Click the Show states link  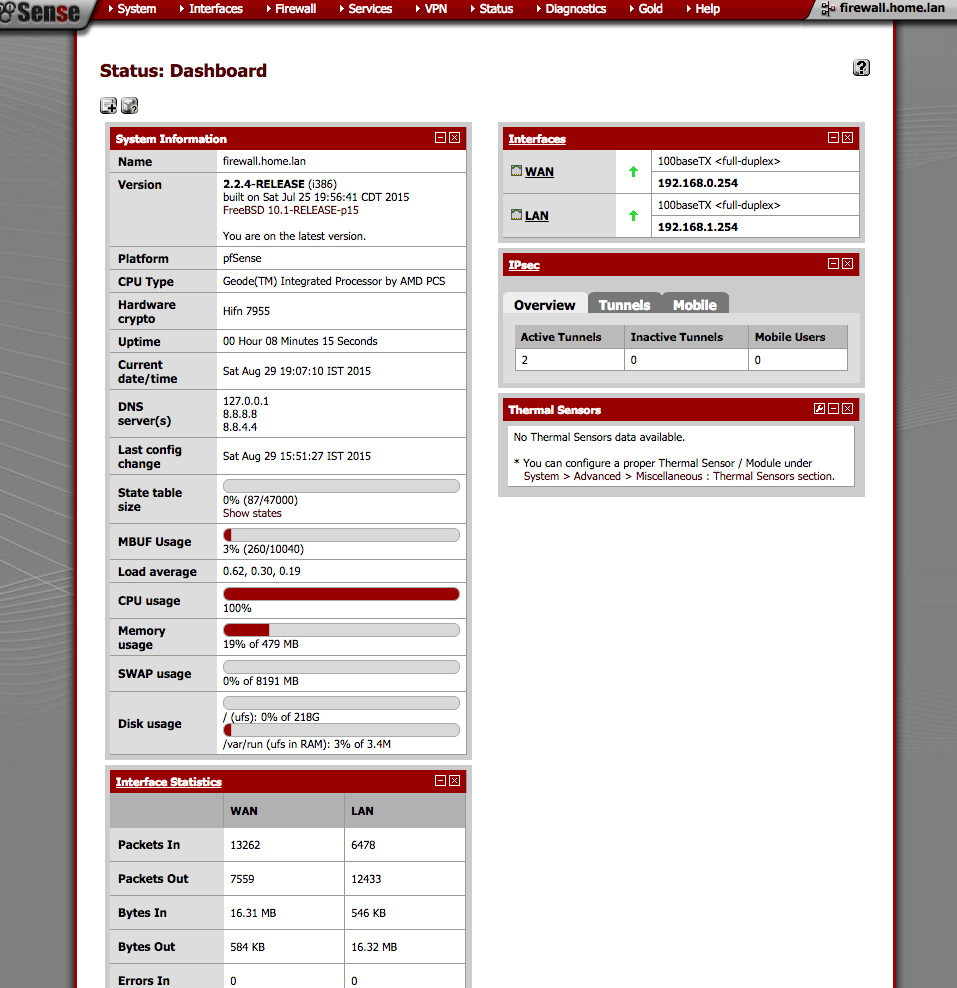[x=252, y=514]
